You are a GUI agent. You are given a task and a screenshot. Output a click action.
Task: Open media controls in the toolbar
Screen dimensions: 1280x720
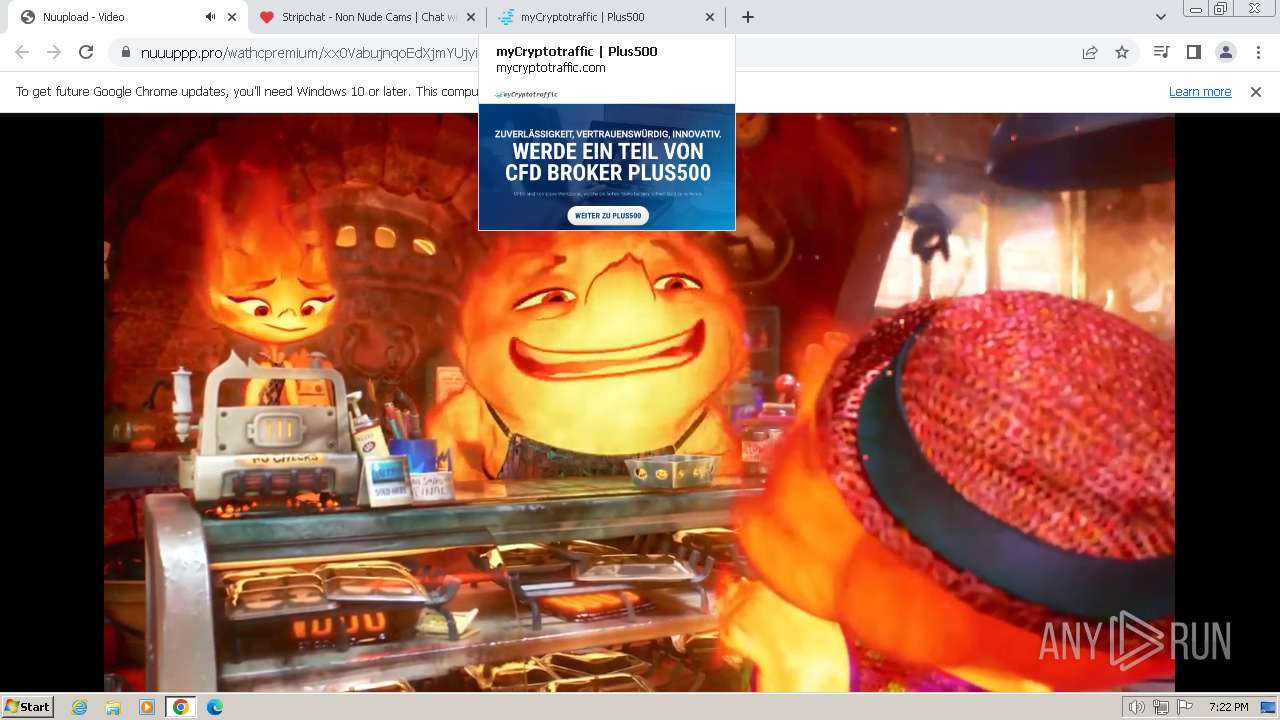point(1161,53)
